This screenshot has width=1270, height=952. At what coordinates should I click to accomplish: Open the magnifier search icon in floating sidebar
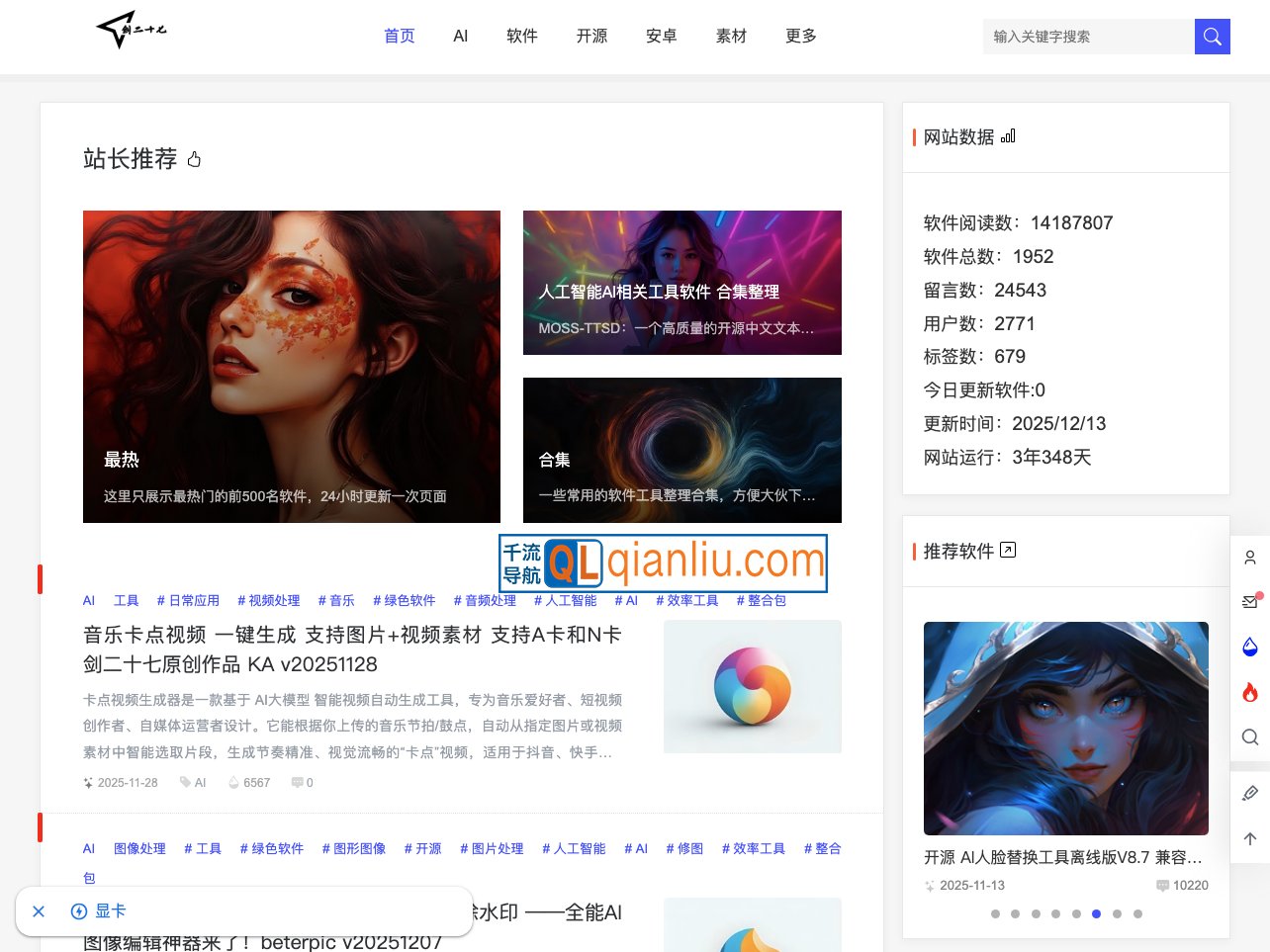point(1250,737)
